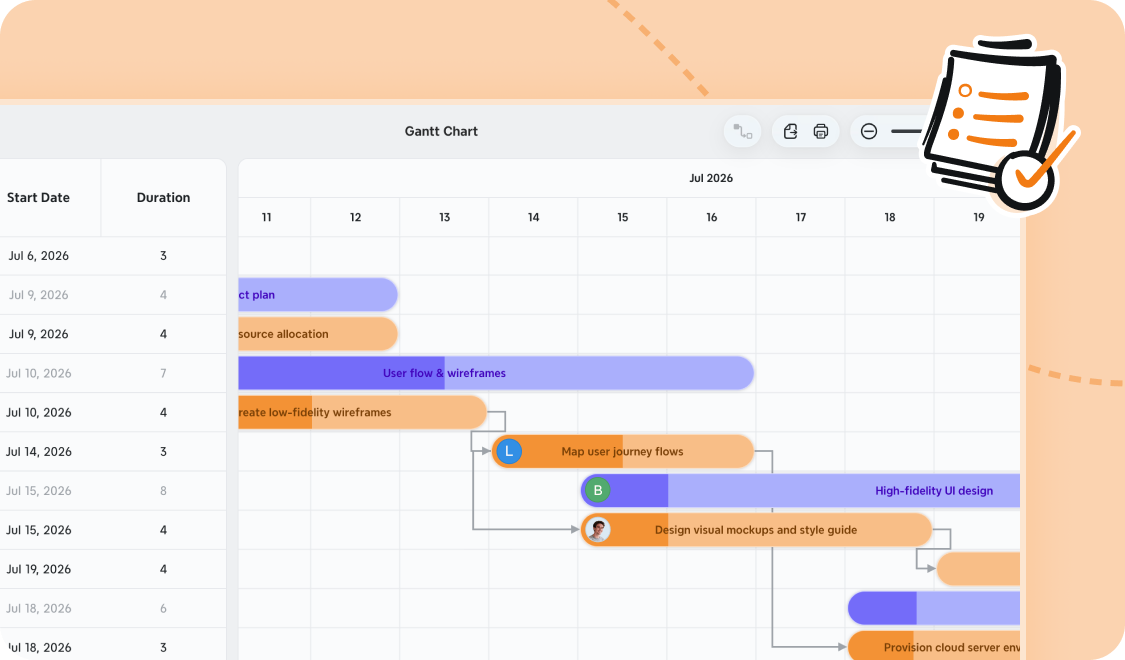Click the 'Jul 14, 2026' start date cell
The height and width of the screenshot is (660, 1125).
[x=39, y=452]
